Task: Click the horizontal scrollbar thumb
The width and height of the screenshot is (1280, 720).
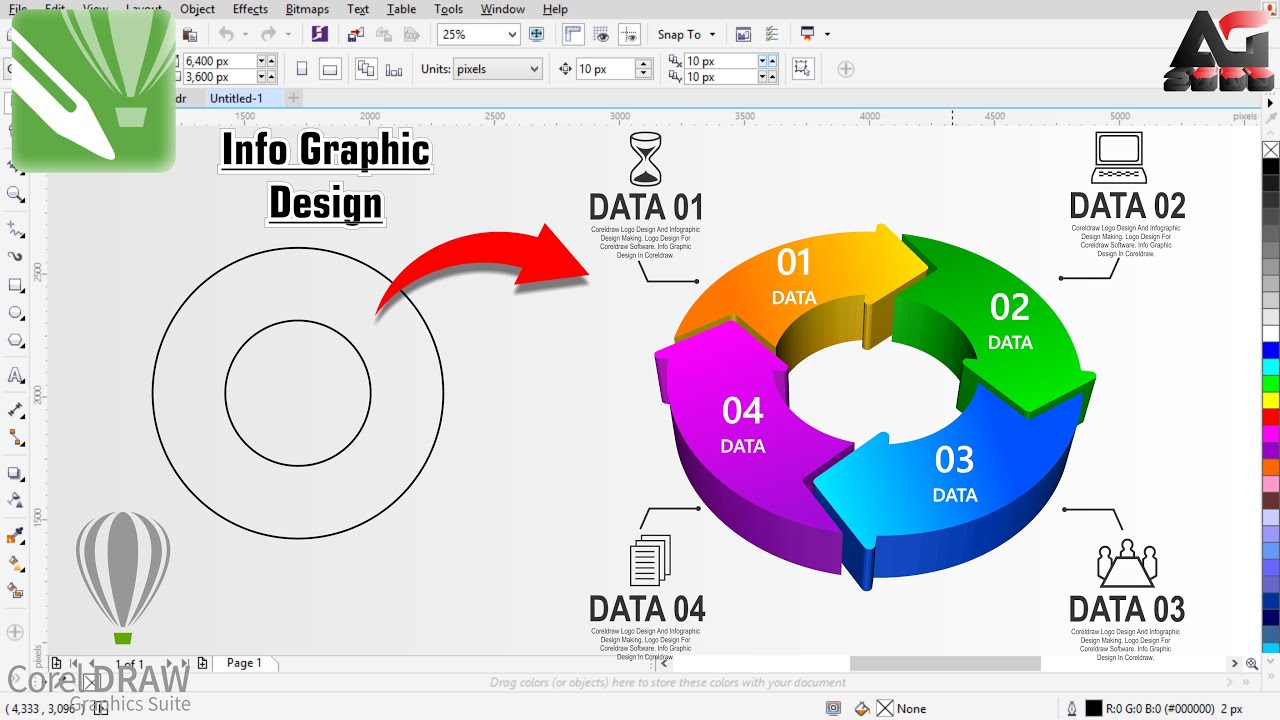Action: [945, 663]
